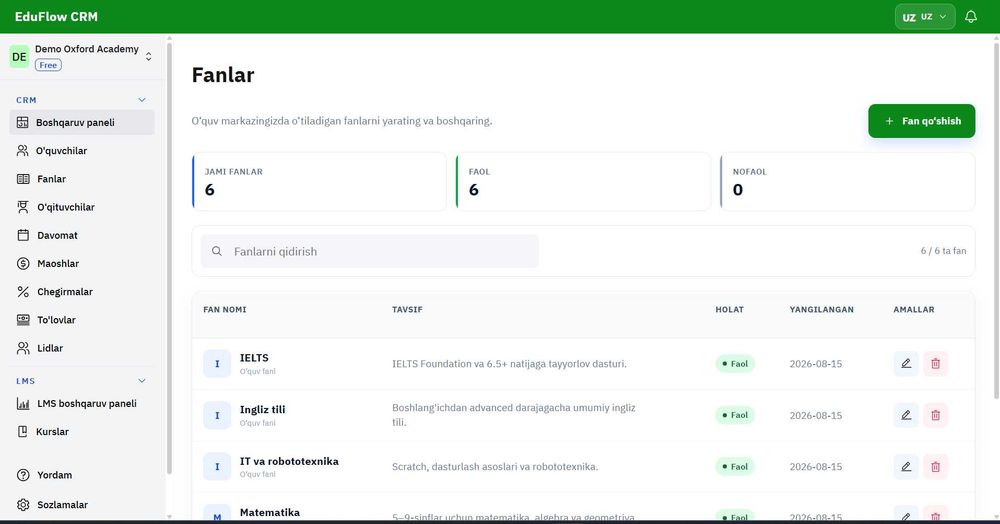Click the 6 / 6 ta fan counter
The width and height of the screenshot is (1000, 524).
943,251
